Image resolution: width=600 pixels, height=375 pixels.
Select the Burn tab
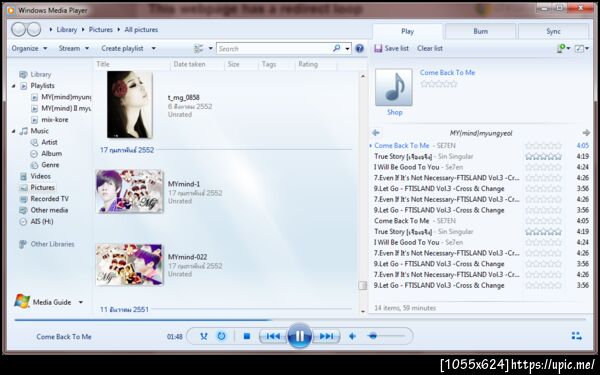click(x=480, y=31)
